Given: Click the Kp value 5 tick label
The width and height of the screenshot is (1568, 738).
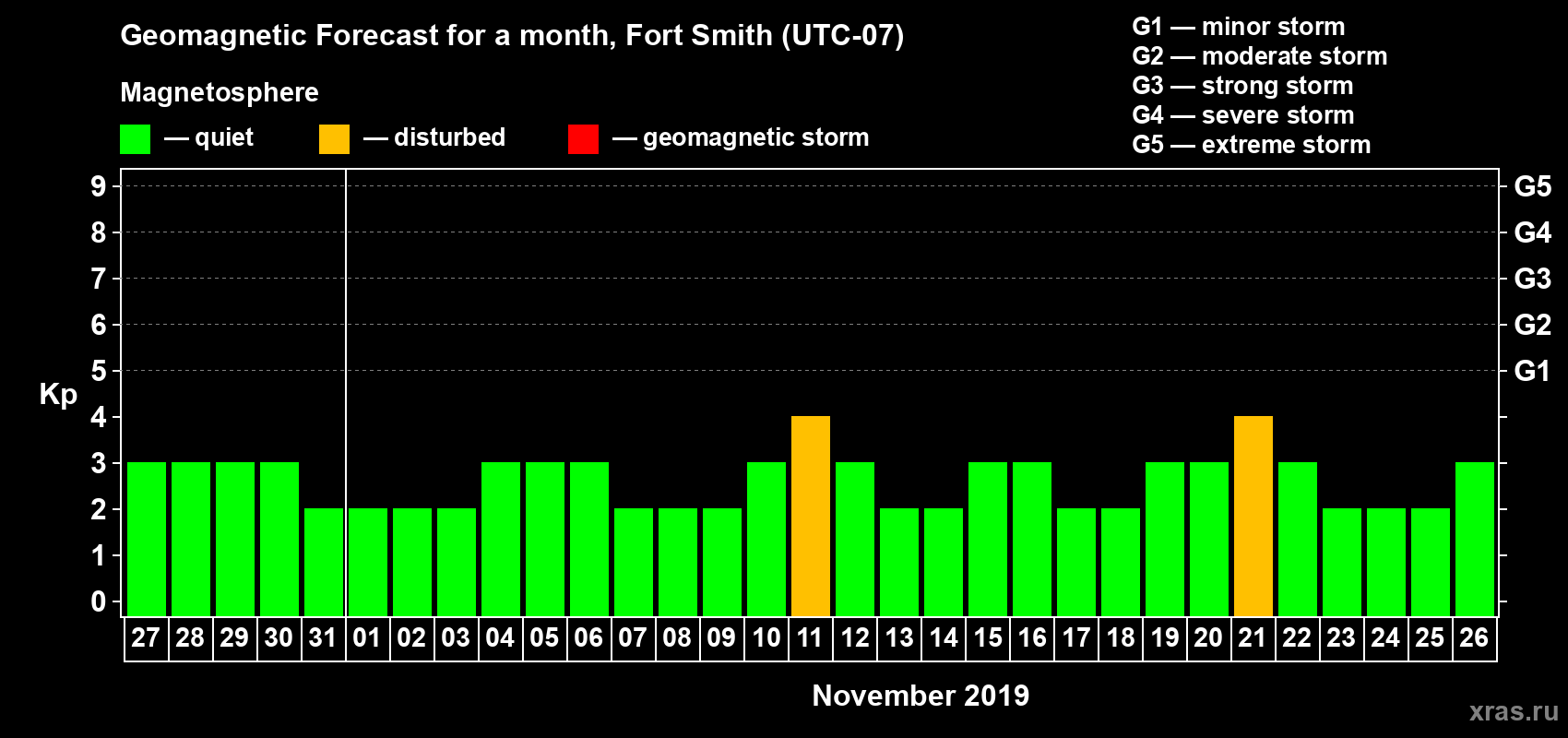Looking at the screenshot, I should point(99,371).
